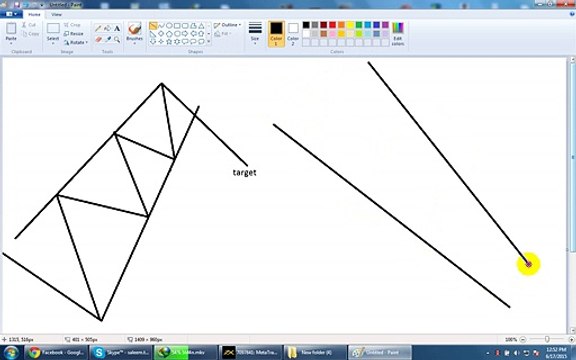The image size is (576, 360).
Task: Choose the Pentagon shape
Action: (x=169, y=34)
